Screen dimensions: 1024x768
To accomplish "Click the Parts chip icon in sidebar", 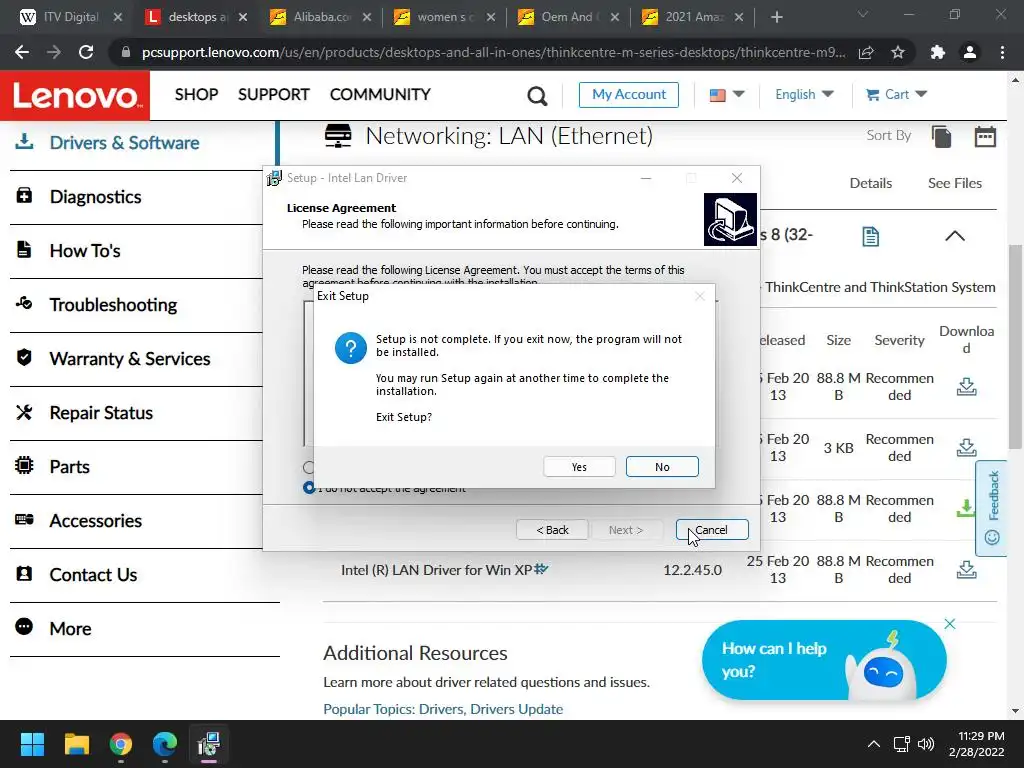I will 24,465.
